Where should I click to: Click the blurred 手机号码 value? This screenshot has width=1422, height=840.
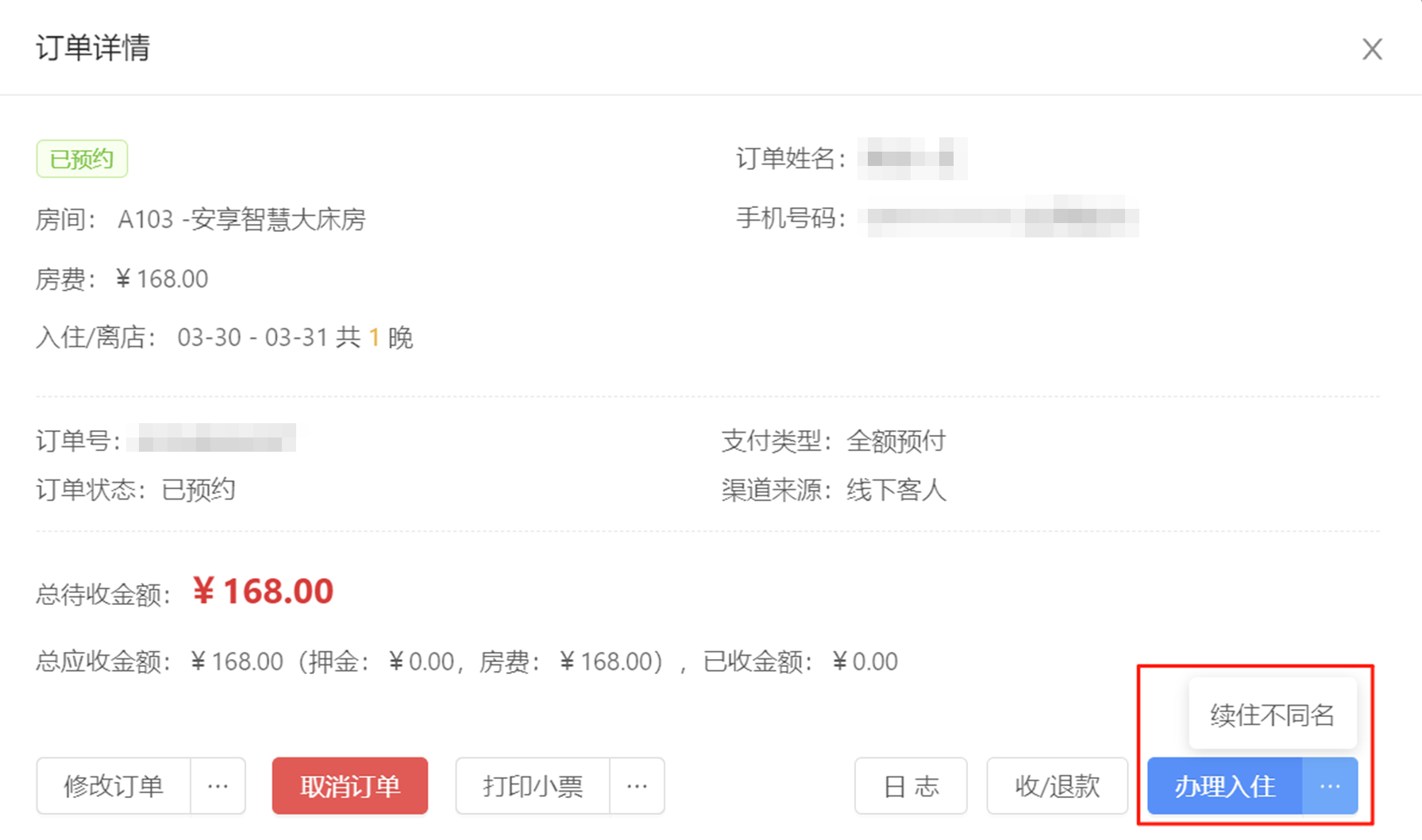[x=999, y=217]
